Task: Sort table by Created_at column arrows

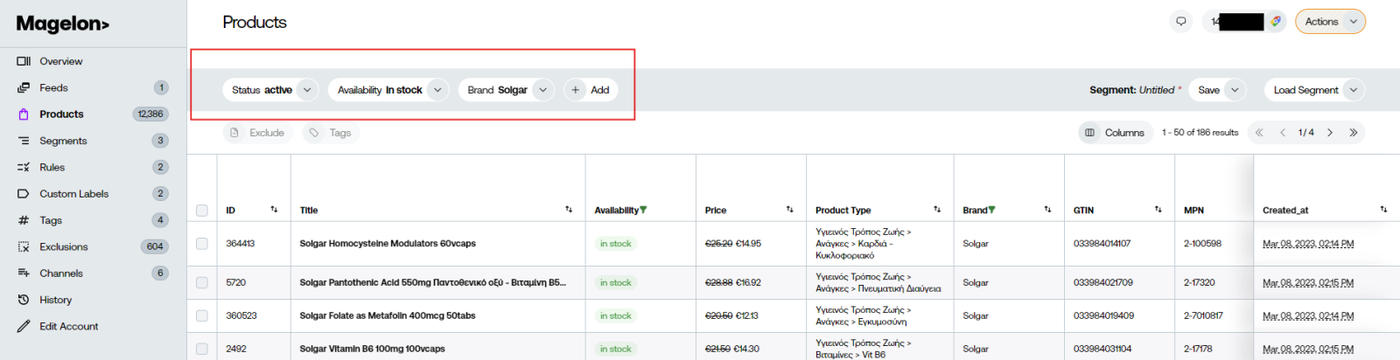Action: [1383, 210]
